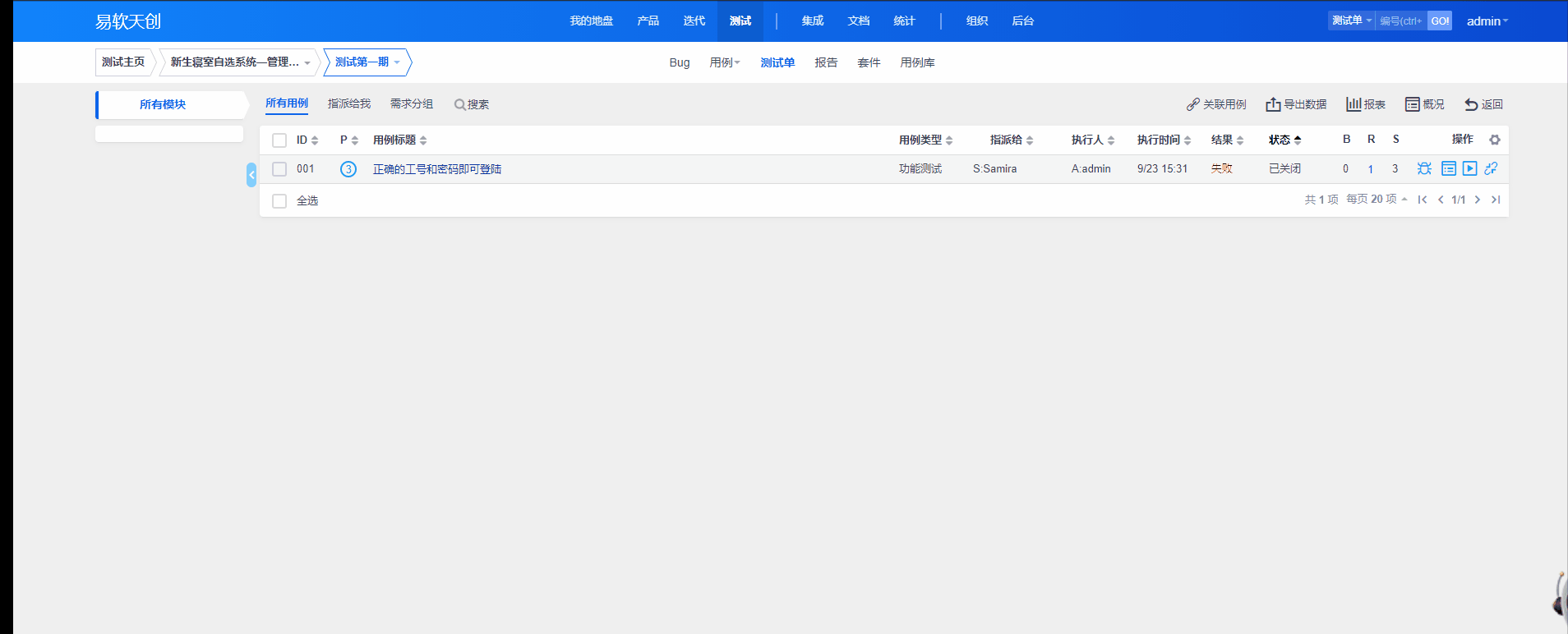Open case title 正确的工号和密码即可登陆
This screenshot has height=634, width=1568.
click(437, 169)
